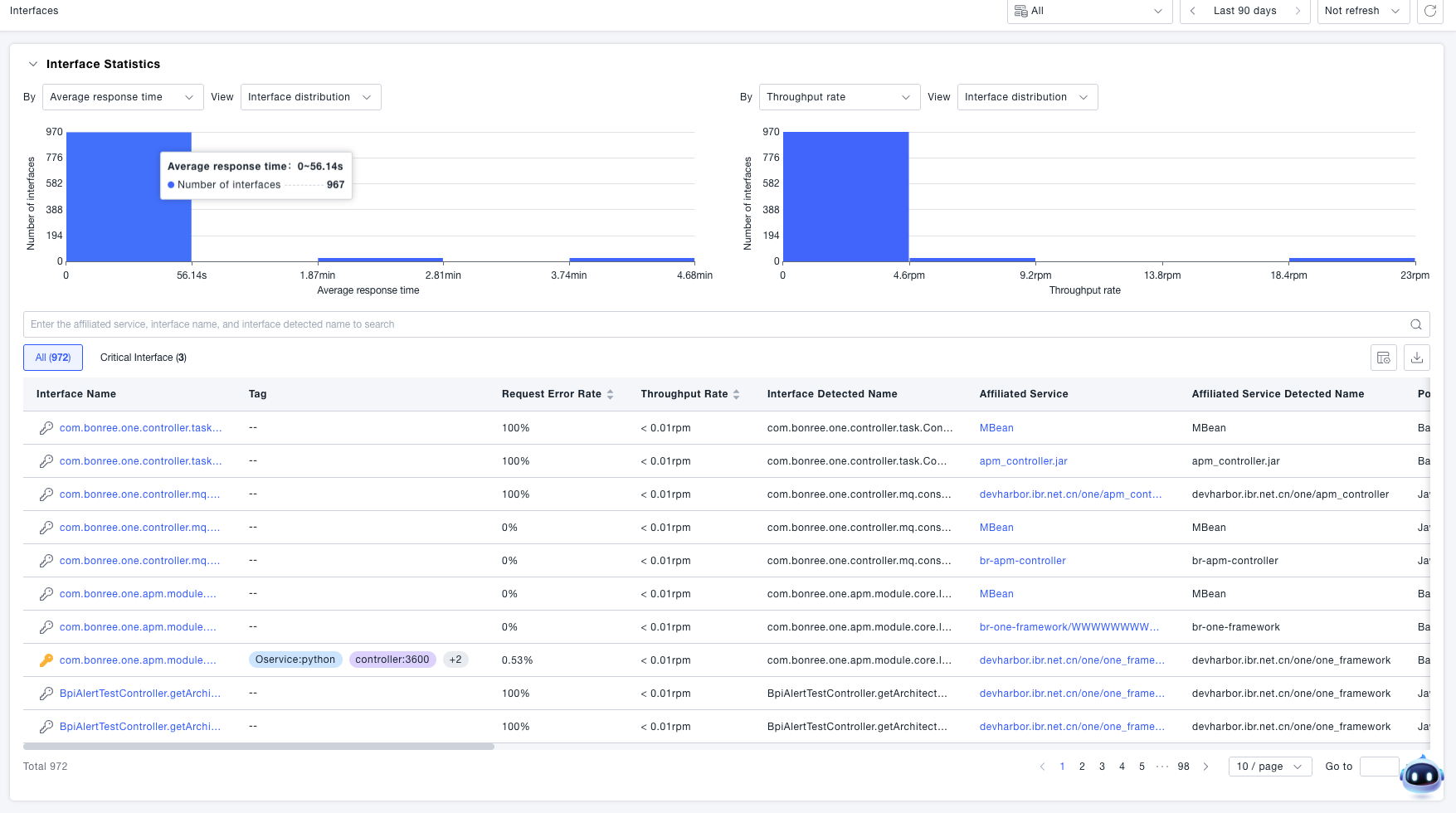This screenshot has width=1456, height=813.
Task: Click the search magnifier icon
Action: click(x=1416, y=324)
